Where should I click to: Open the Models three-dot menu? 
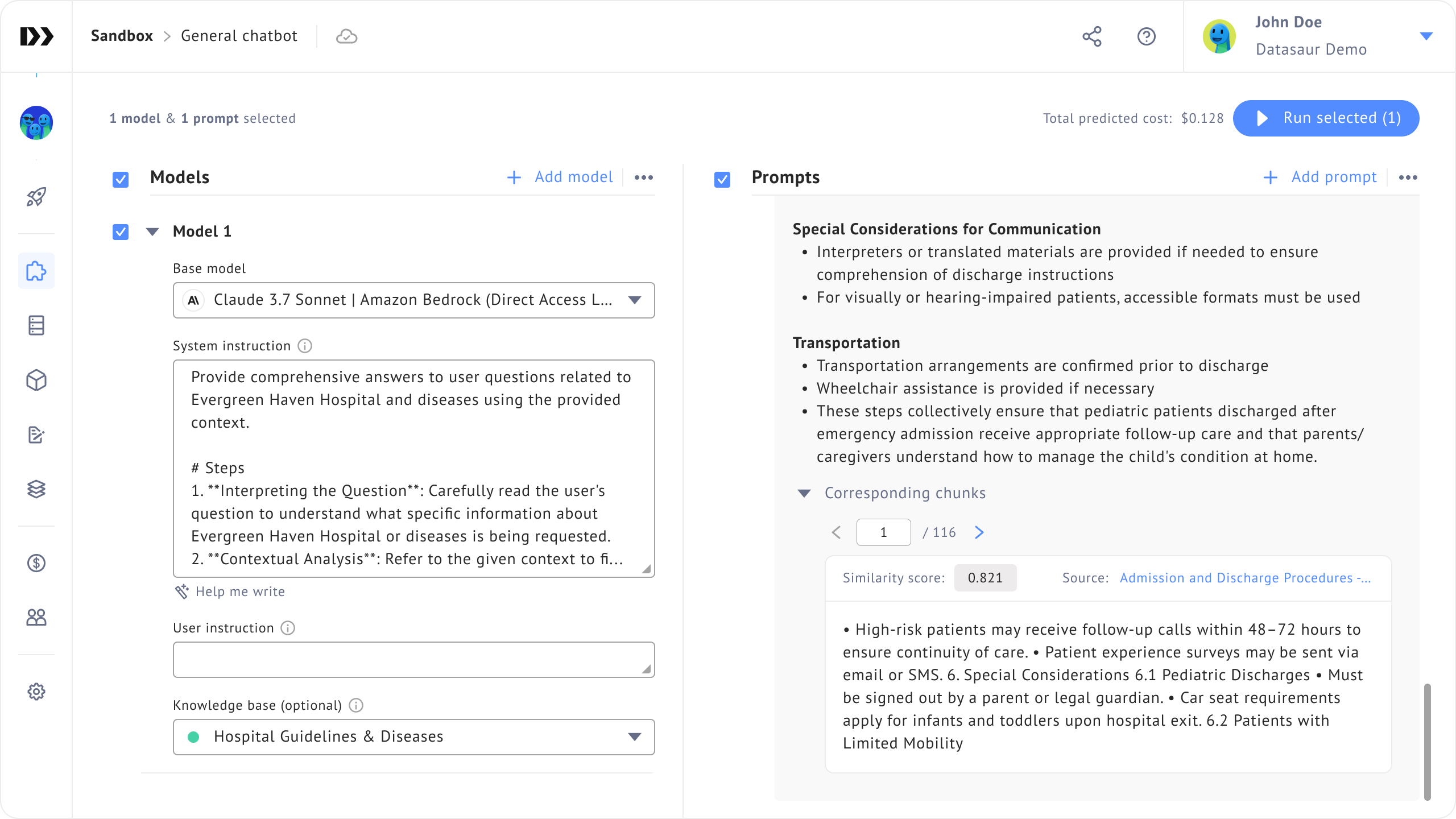[x=643, y=177]
